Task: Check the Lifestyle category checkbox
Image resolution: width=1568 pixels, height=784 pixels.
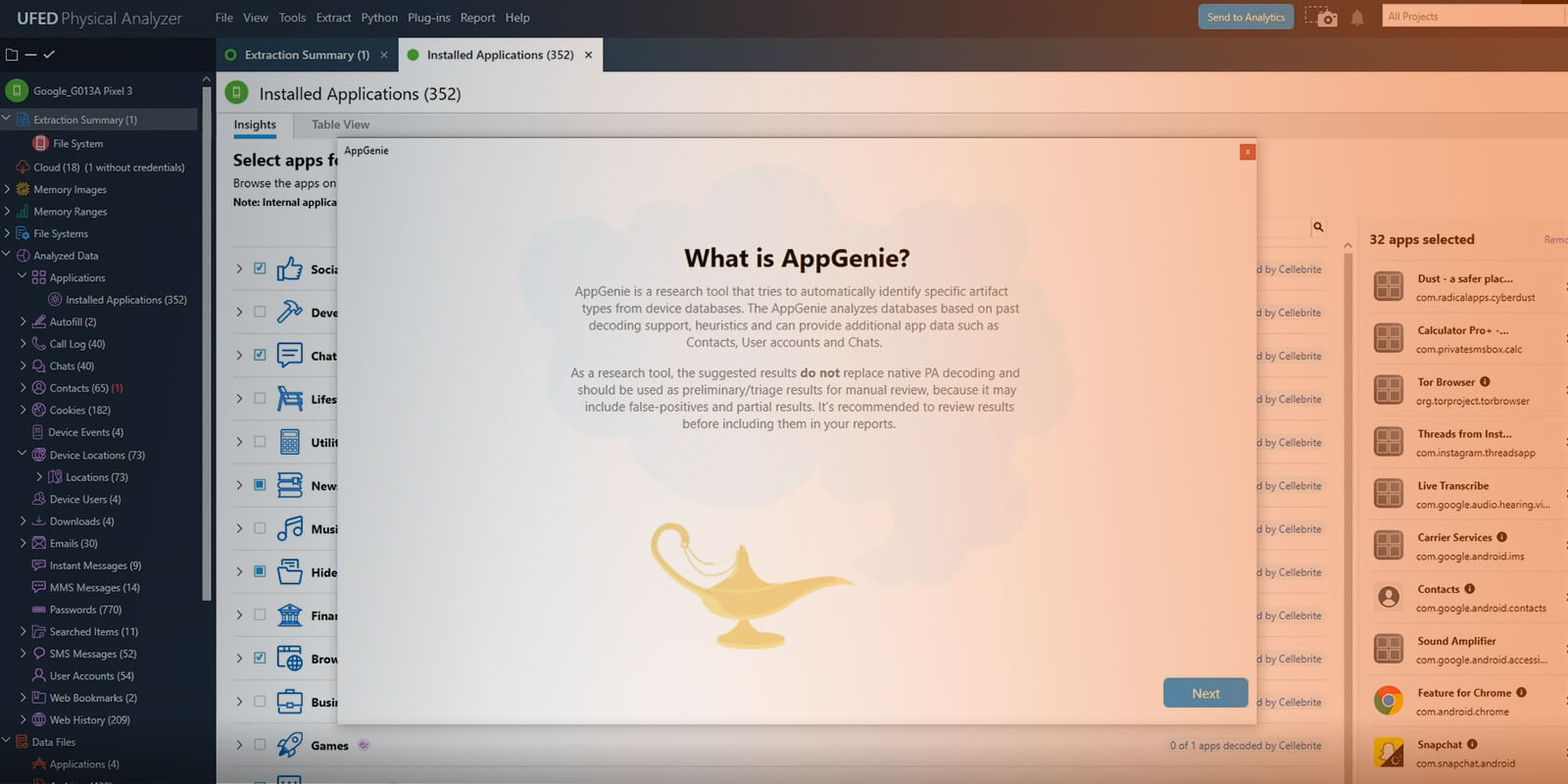Action: (x=260, y=399)
